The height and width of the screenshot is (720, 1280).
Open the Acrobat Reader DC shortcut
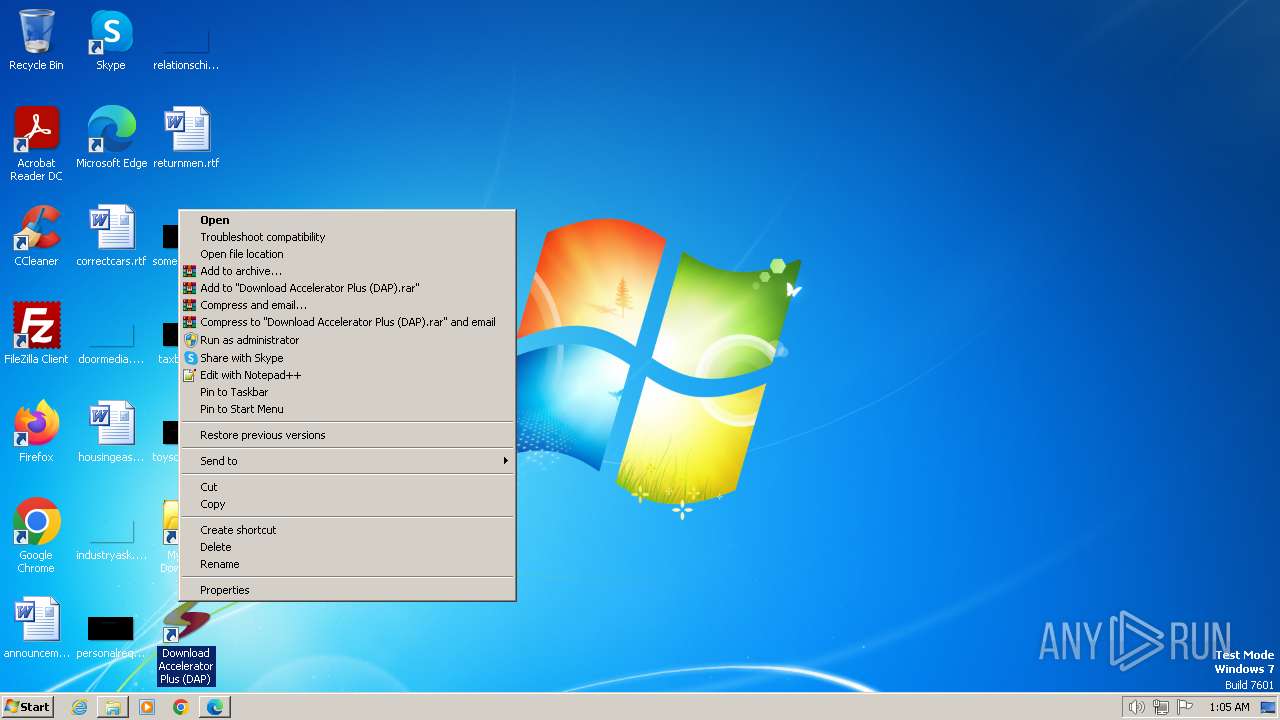pyautogui.click(x=36, y=144)
